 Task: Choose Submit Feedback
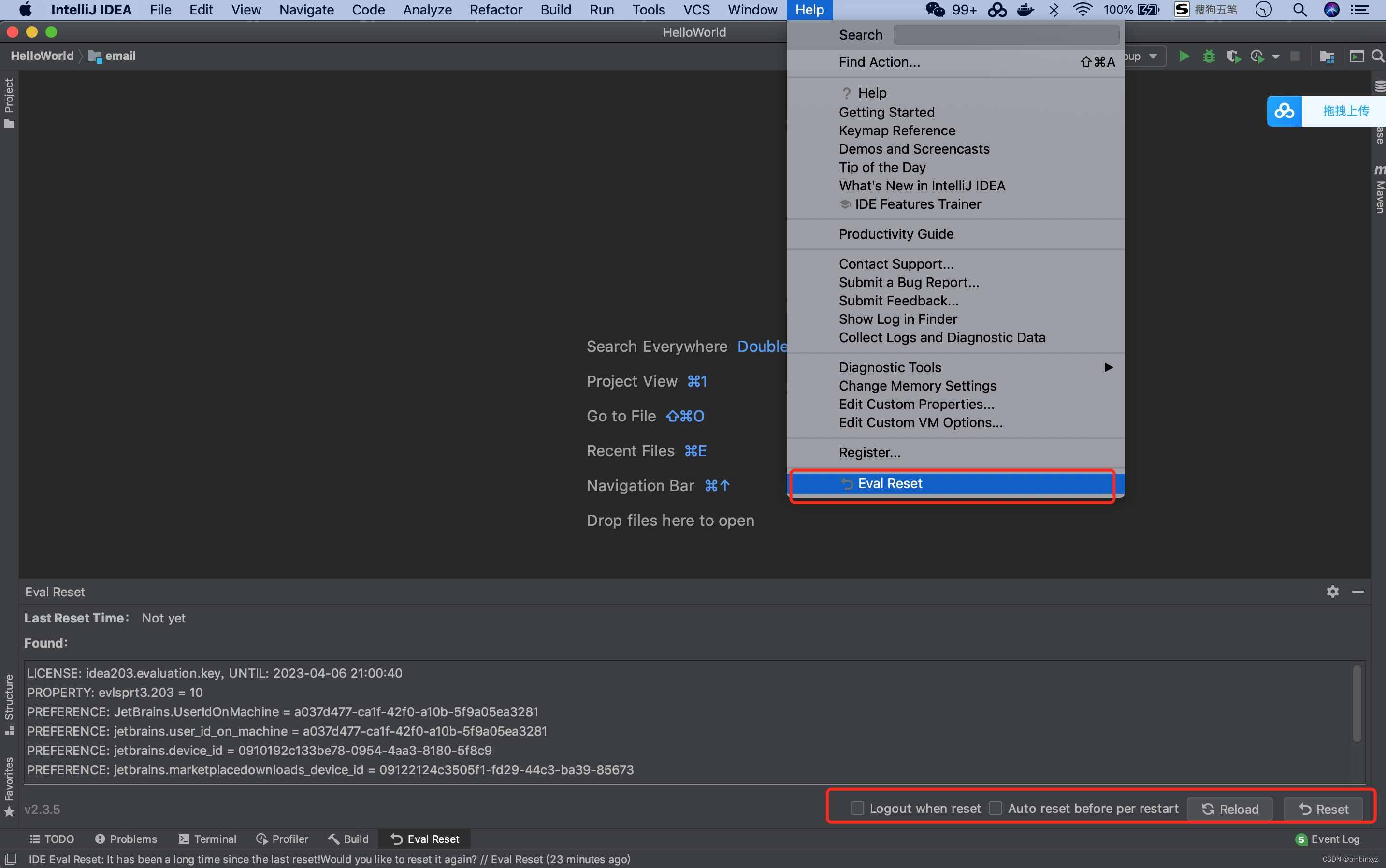955,300
